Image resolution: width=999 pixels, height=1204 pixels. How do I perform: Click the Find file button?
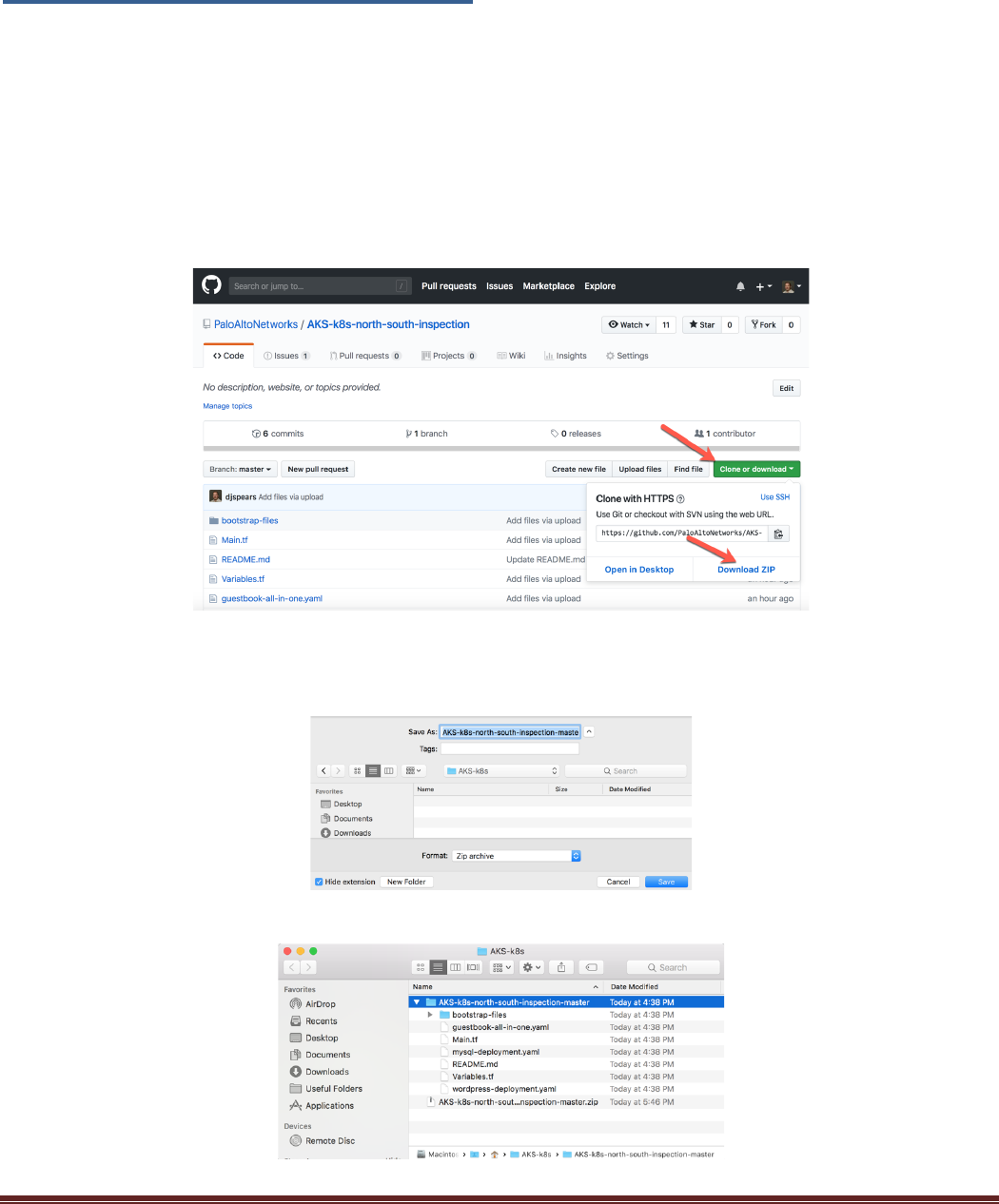pos(689,469)
